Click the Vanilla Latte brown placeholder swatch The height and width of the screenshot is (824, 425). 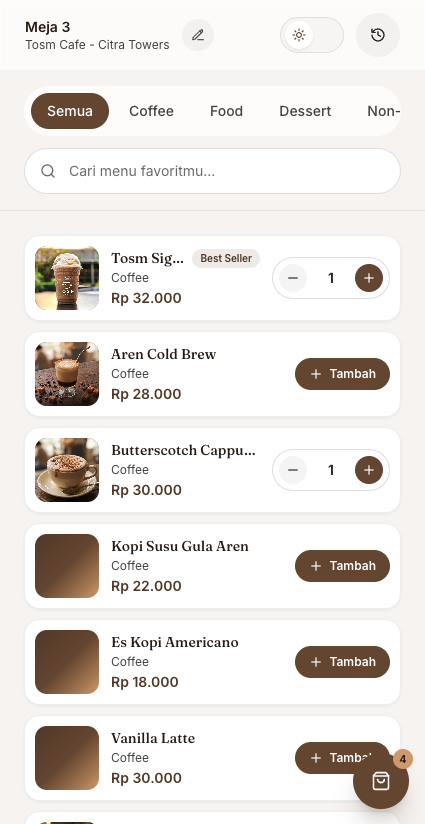coord(67,758)
